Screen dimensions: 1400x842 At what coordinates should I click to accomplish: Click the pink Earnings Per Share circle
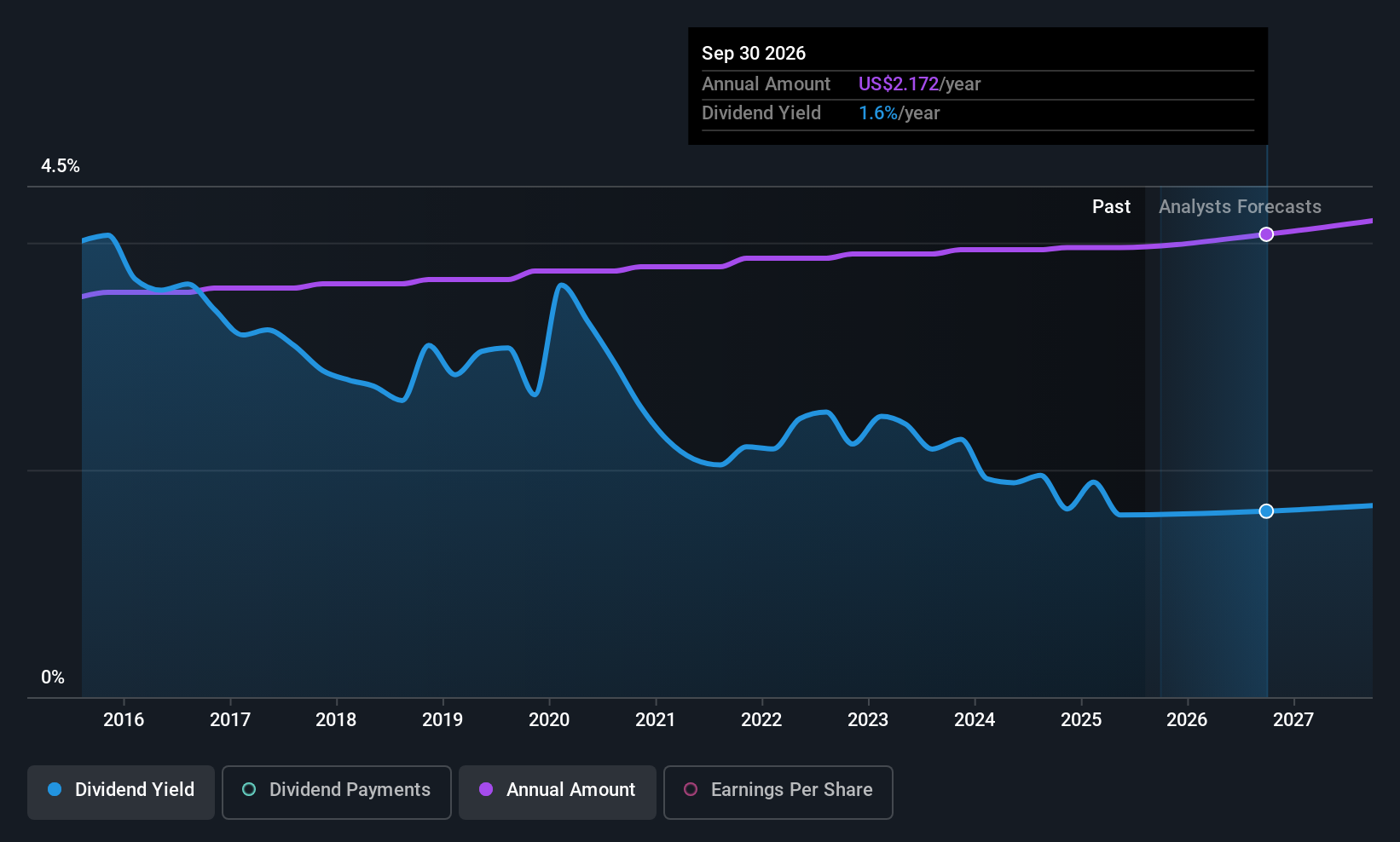[691, 790]
